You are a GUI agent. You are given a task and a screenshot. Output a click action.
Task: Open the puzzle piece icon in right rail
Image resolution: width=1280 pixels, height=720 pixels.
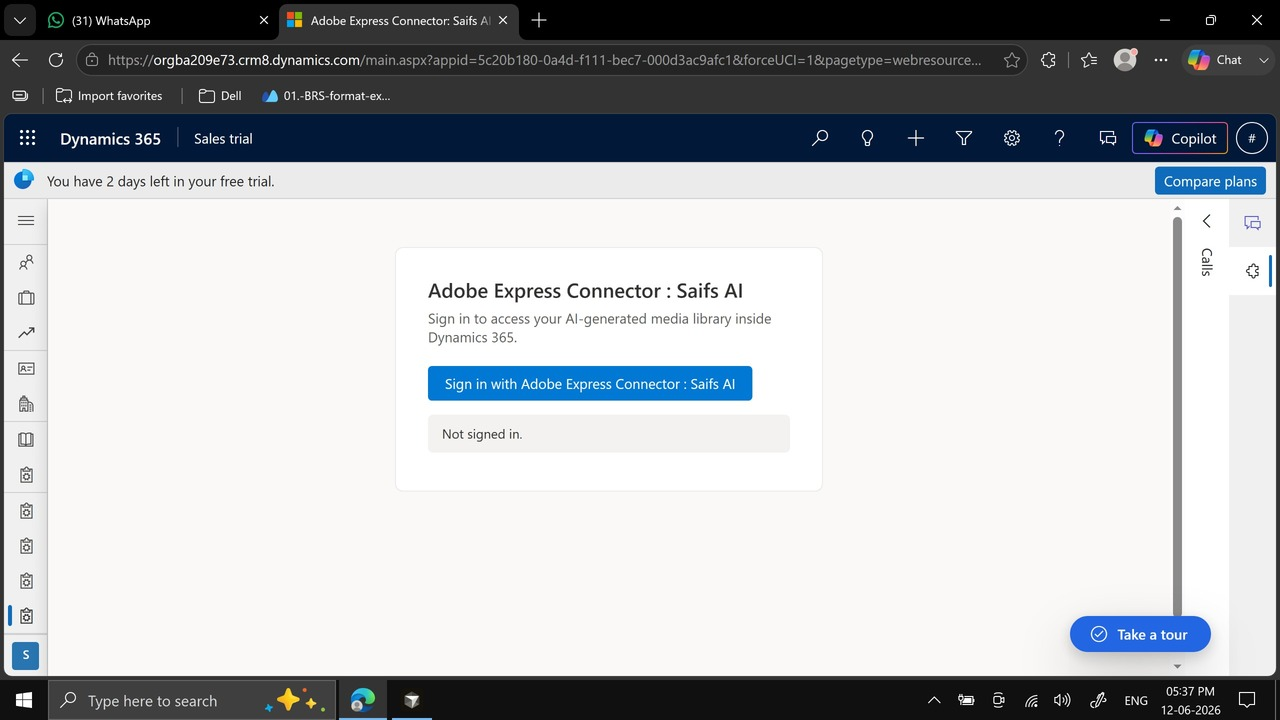pos(1252,271)
